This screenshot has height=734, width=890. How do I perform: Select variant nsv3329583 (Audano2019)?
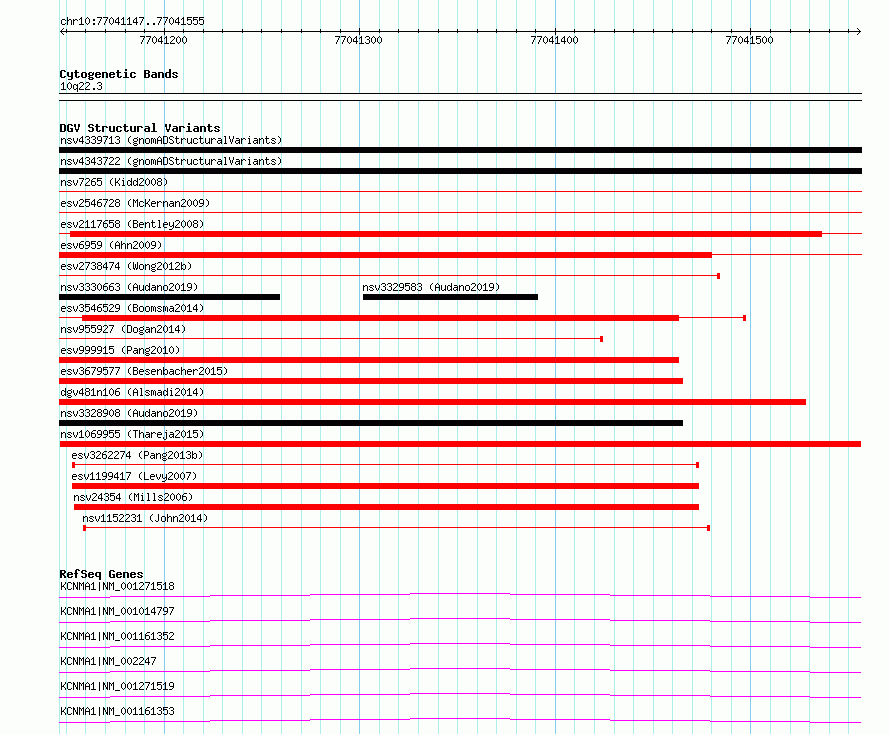pyautogui.click(x=431, y=287)
